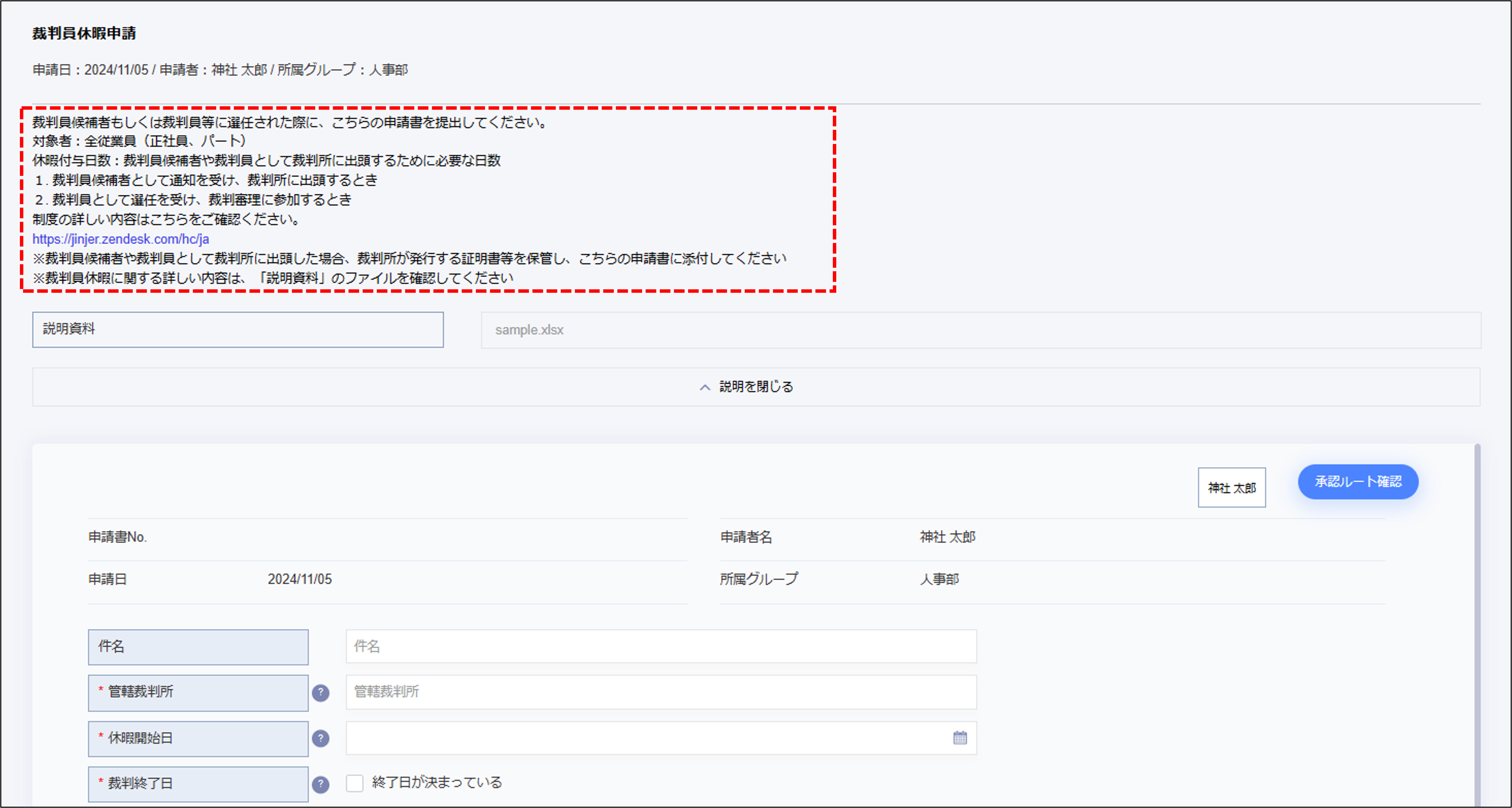Check 終了日が決まっている checkbox
1512x808 pixels.
pos(355,783)
